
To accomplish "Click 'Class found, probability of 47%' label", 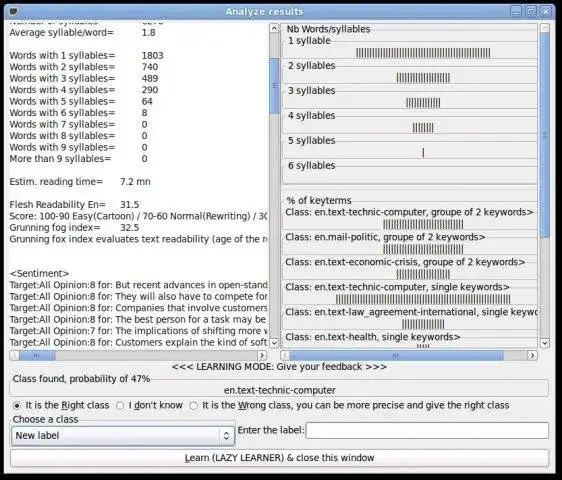I will click(x=81, y=379).
